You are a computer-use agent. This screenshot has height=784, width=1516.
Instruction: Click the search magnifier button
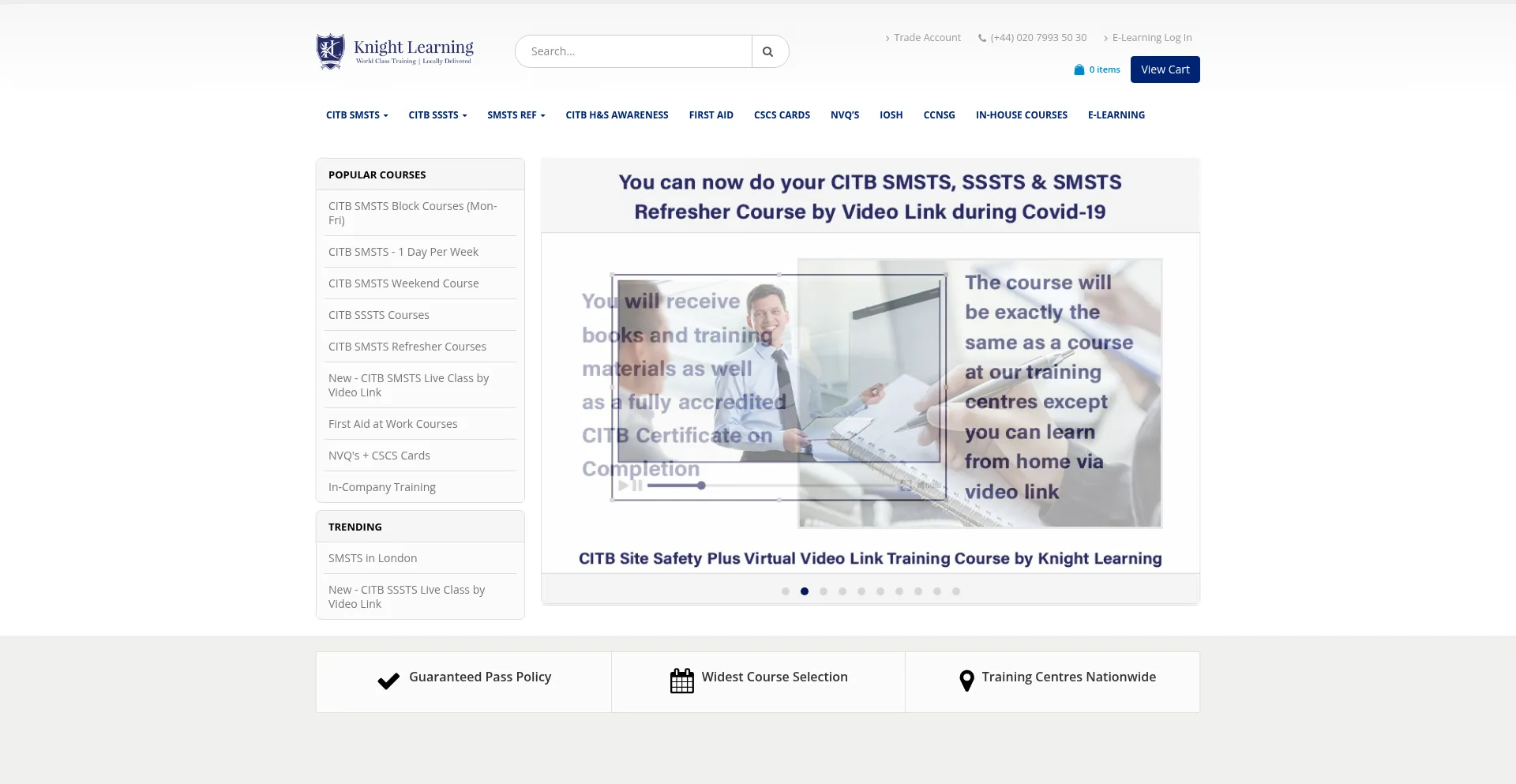click(767, 51)
